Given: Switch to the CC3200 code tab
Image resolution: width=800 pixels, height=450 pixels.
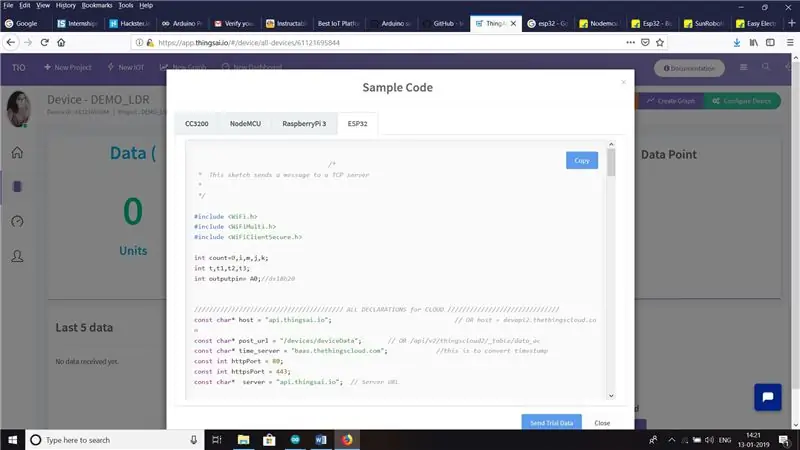Looking at the screenshot, I should 196,123.
